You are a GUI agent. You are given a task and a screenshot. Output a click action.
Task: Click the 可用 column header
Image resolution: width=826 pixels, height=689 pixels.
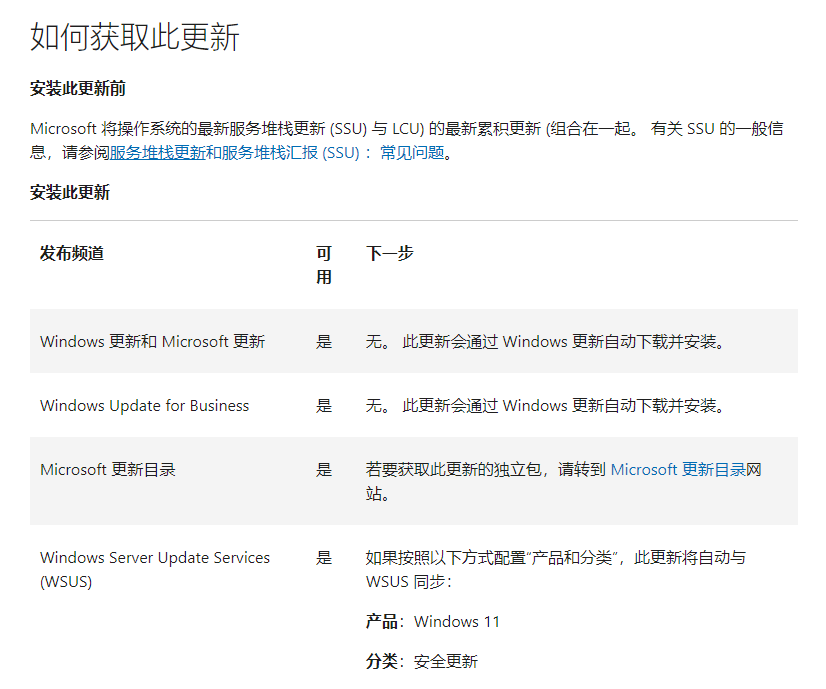324,265
